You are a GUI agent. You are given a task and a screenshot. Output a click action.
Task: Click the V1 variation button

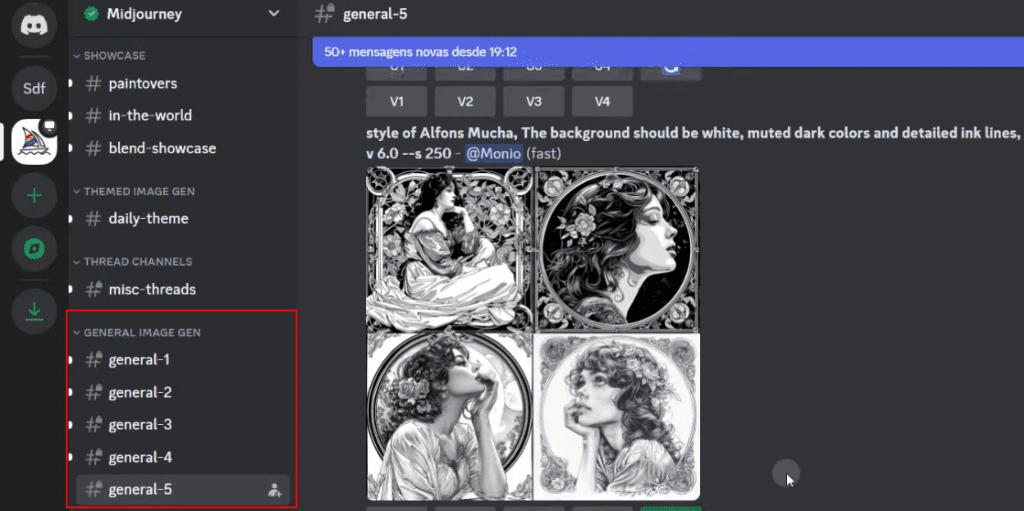coord(396,101)
